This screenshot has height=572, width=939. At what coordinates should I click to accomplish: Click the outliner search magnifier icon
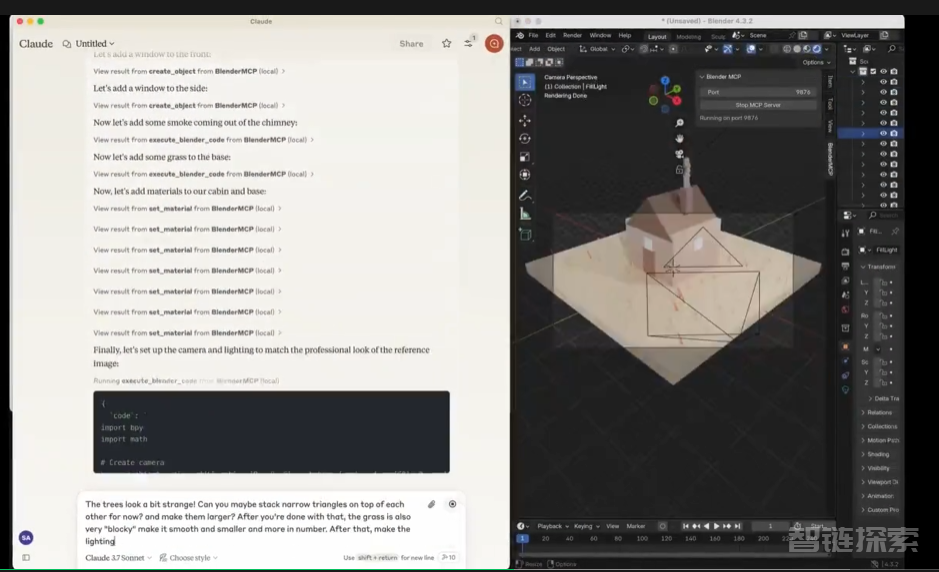pyautogui.click(x=892, y=49)
